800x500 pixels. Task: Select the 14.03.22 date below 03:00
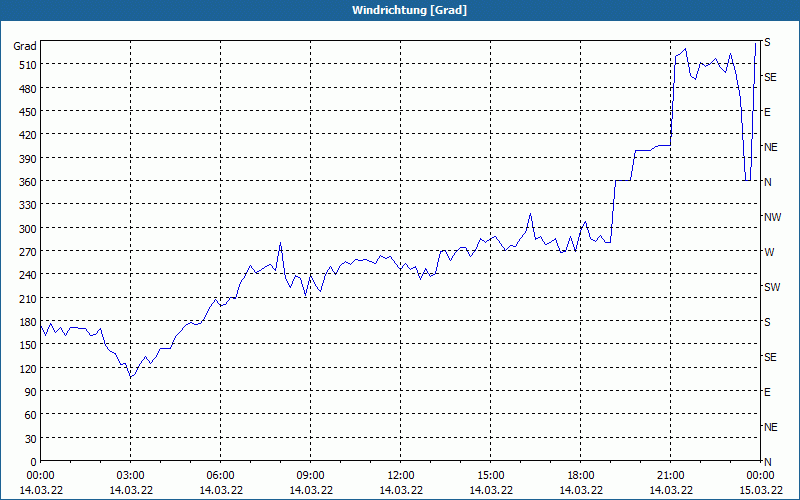click(x=131, y=490)
